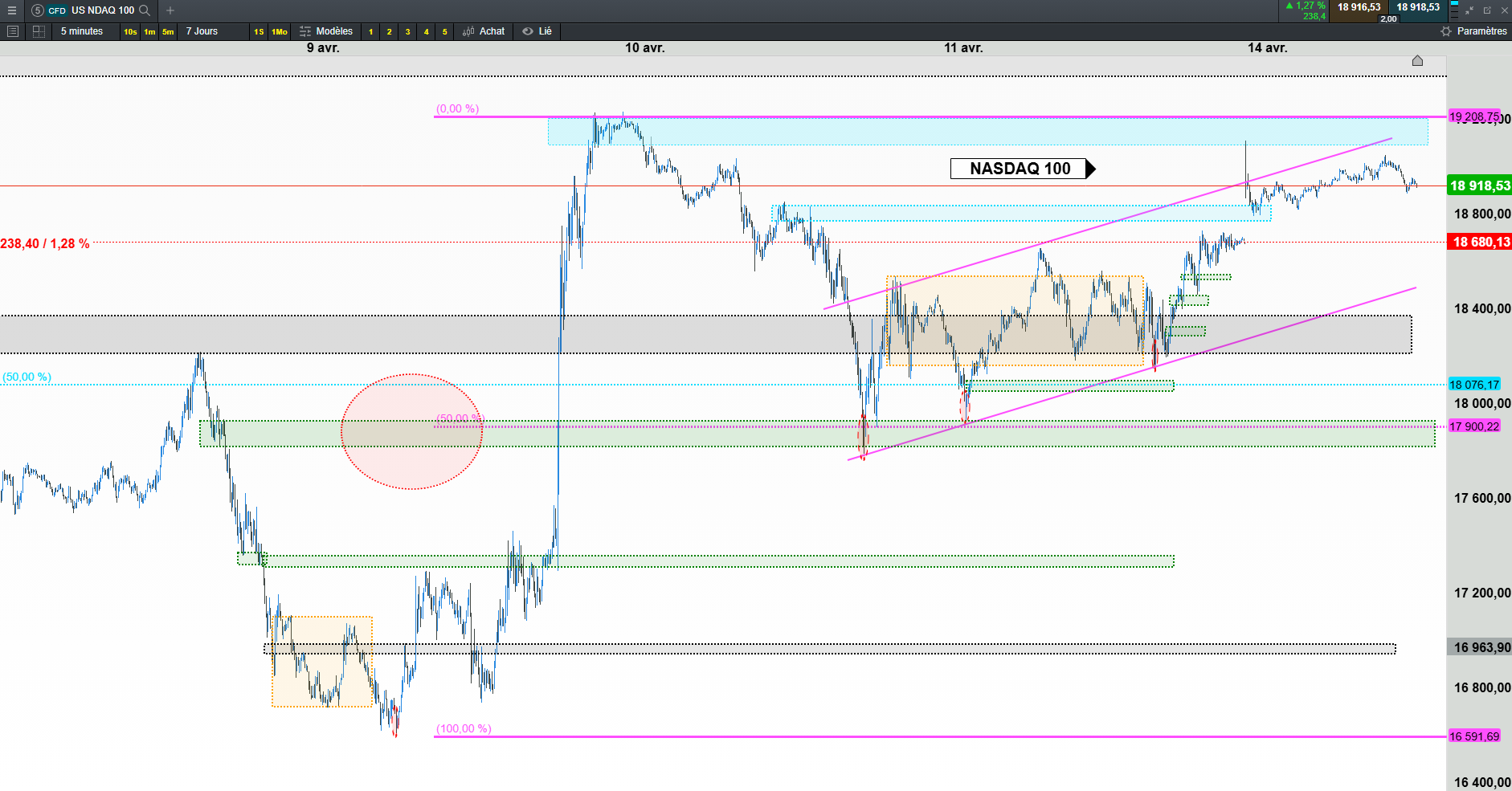Image resolution: width=1512 pixels, height=791 pixels.
Task: Click the 16 800,00 price scale value
Action: tap(1482, 687)
